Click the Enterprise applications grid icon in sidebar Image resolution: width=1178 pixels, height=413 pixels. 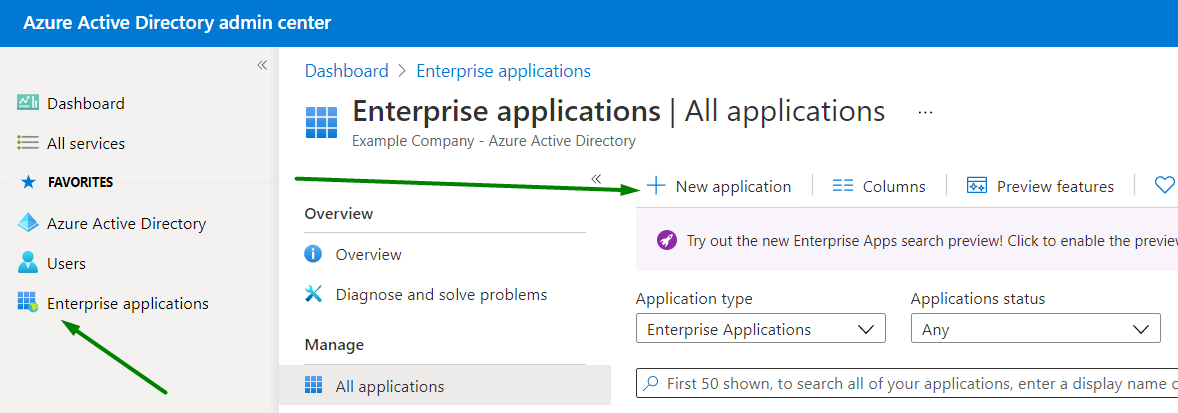click(x=27, y=303)
